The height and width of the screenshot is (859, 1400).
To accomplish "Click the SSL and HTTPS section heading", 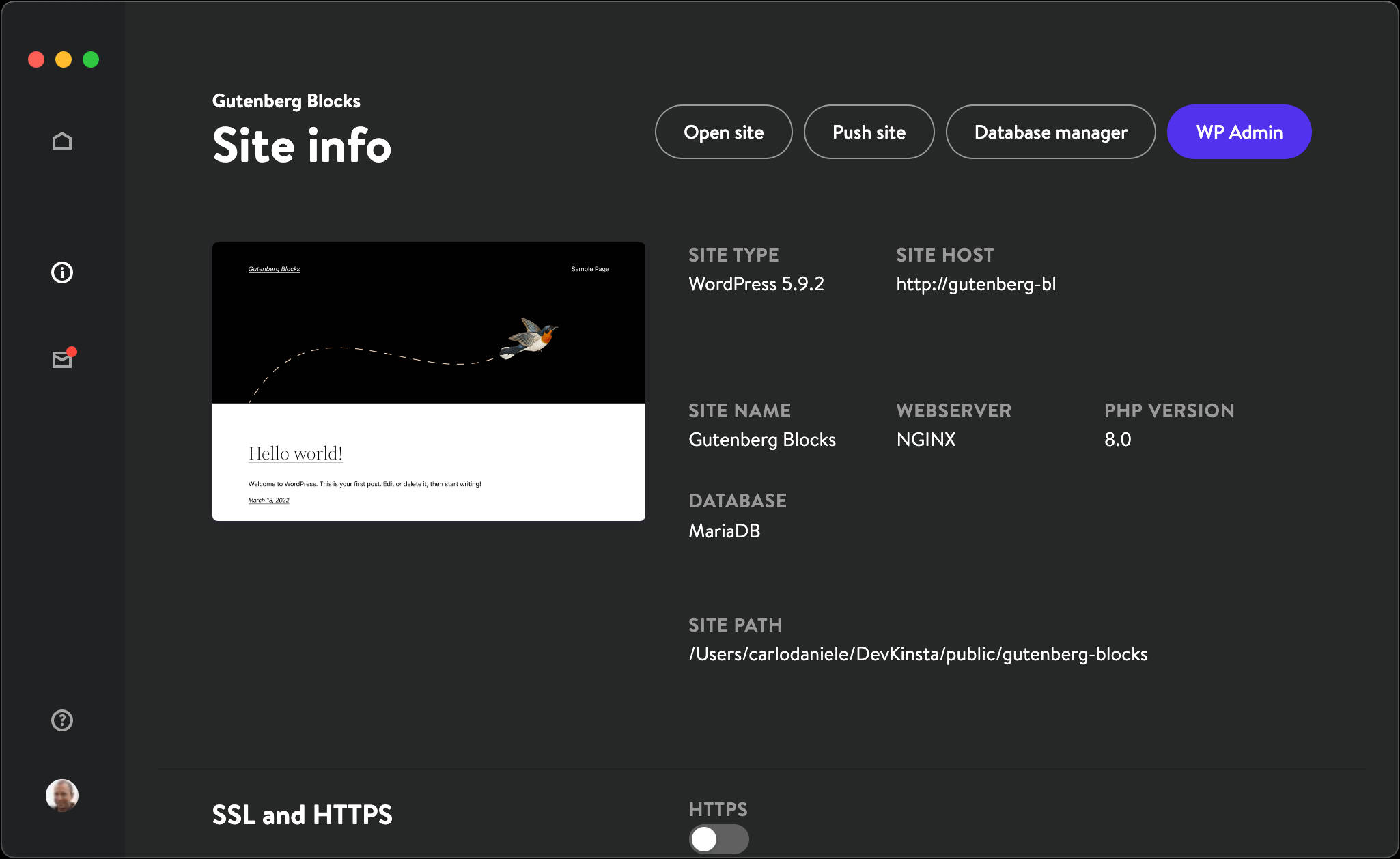I will click(x=303, y=815).
